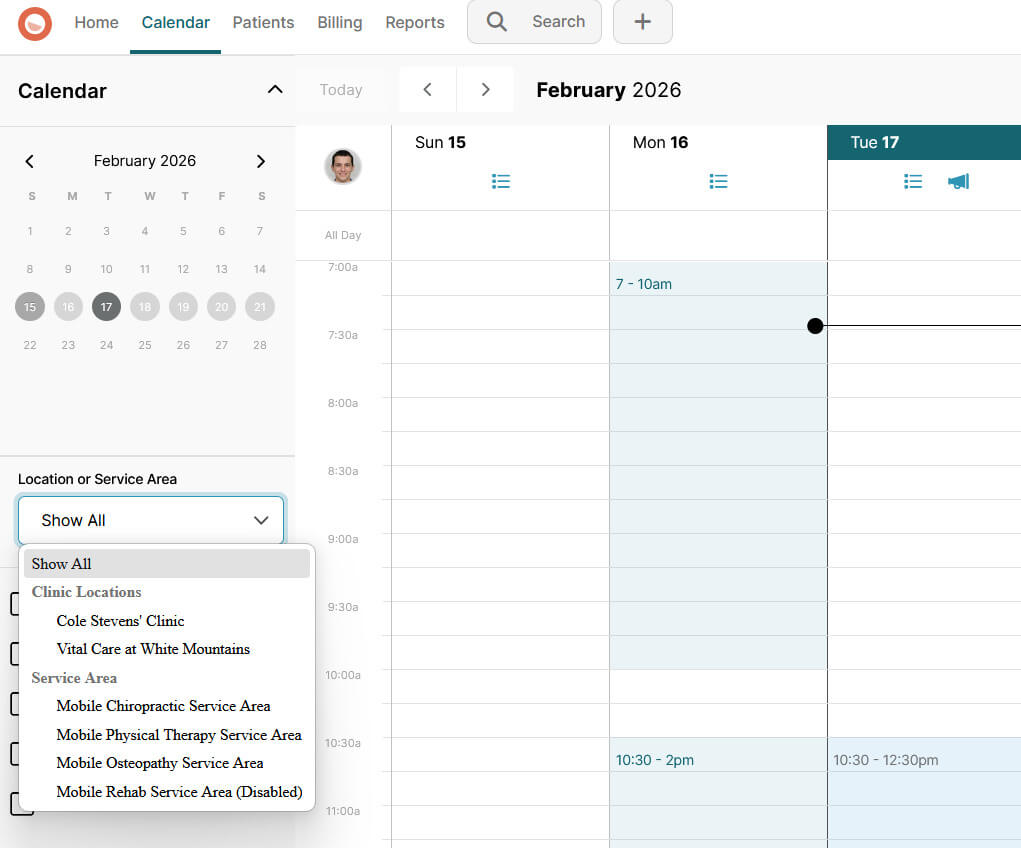Image resolution: width=1021 pixels, height=848 pixels.
Task: Open the Reports section
Action: (415, 22)
